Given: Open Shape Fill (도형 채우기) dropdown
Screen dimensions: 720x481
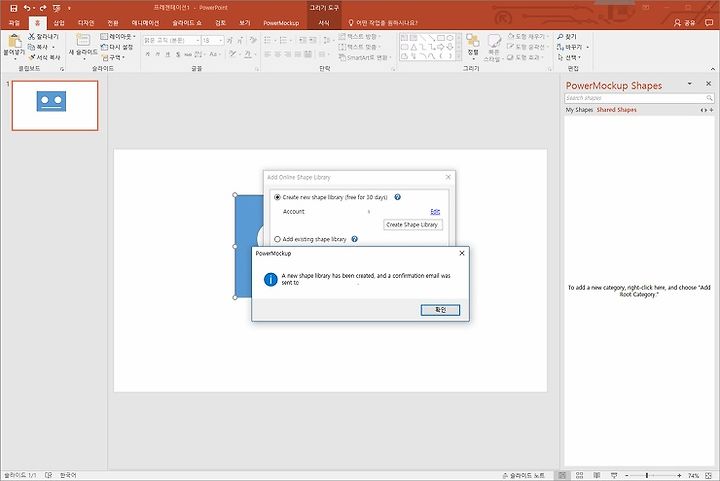Looking at the screenshot, I should click(527, 36).
